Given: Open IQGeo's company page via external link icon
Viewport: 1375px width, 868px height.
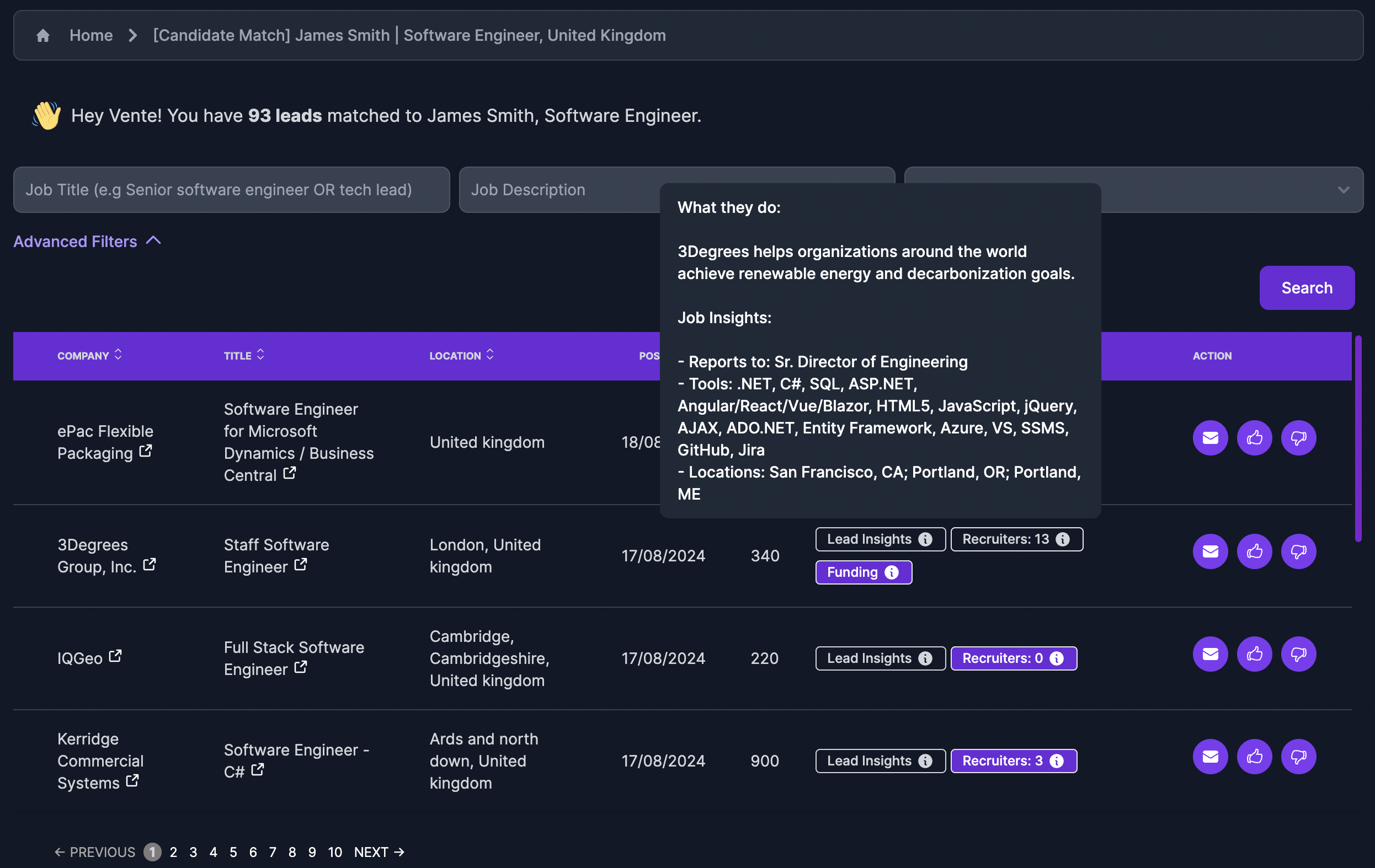Looking at the screenshot, I should (x=116, y=656).
